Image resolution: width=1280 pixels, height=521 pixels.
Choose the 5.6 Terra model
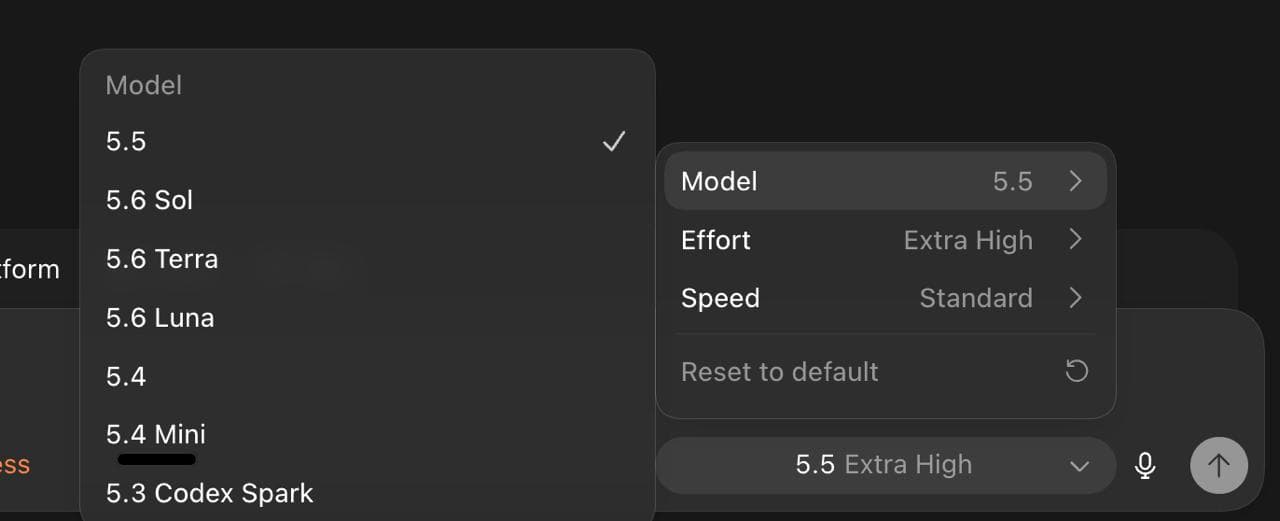367,259
